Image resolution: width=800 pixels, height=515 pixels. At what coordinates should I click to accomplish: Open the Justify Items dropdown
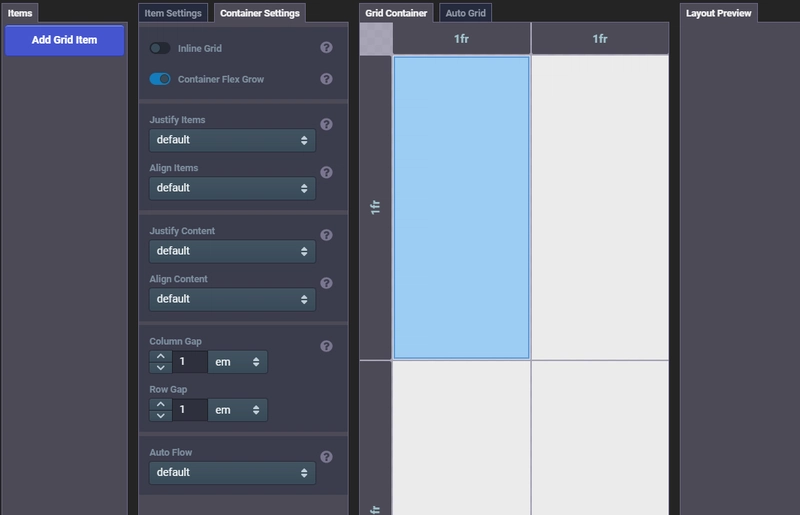point(232,140)
